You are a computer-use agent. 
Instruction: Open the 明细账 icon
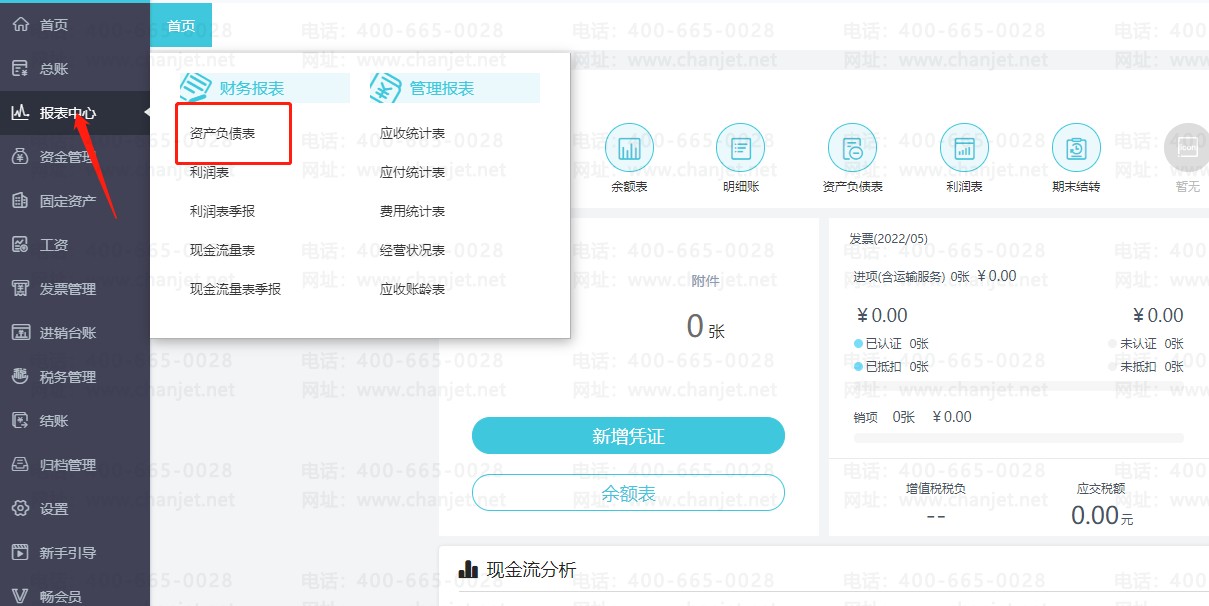click(x=741, y=146)
